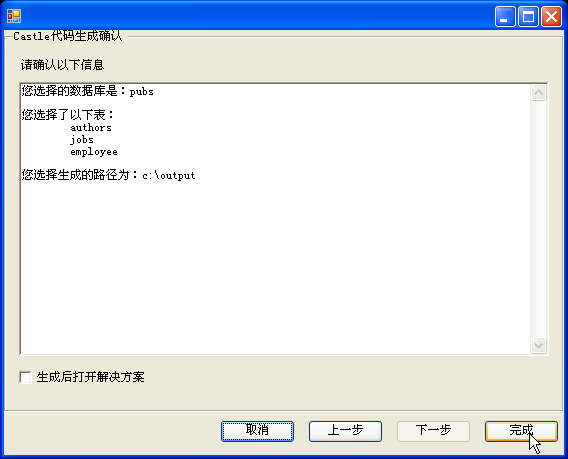
Task: Maximize the wizard window
Action: [x=528, y=16]
